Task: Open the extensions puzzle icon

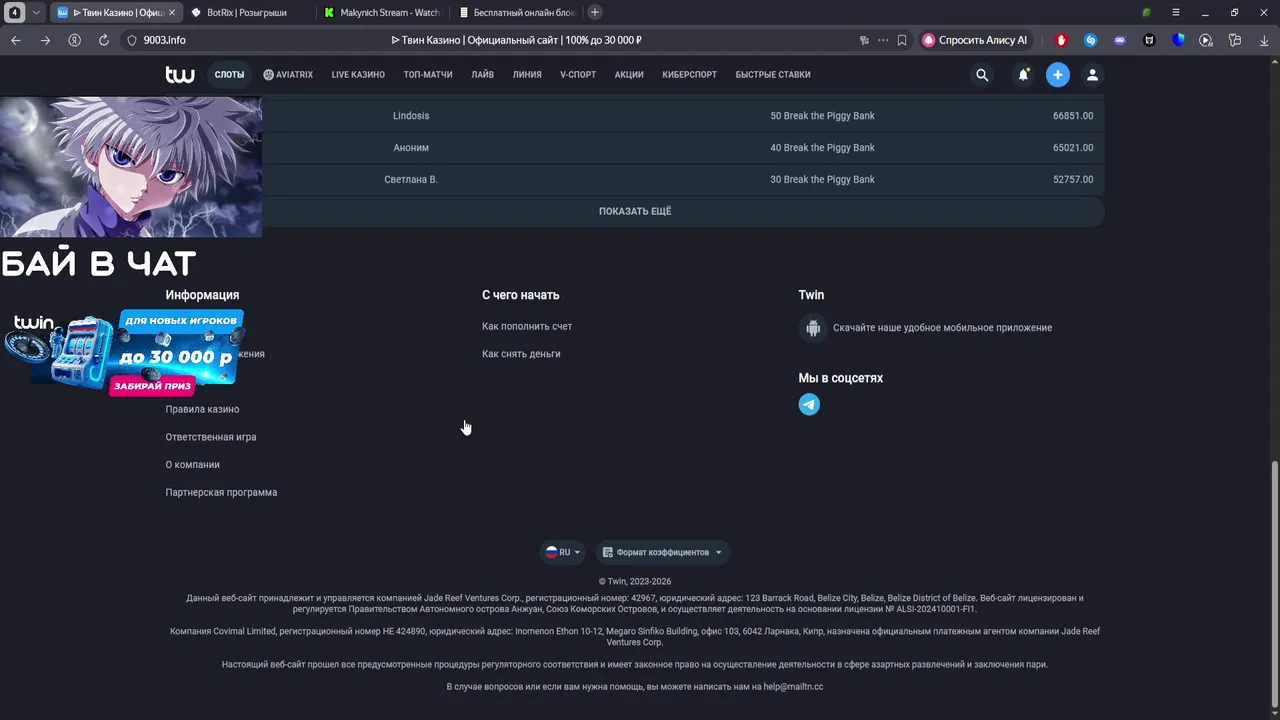Action: click(x=1235, y=40)
